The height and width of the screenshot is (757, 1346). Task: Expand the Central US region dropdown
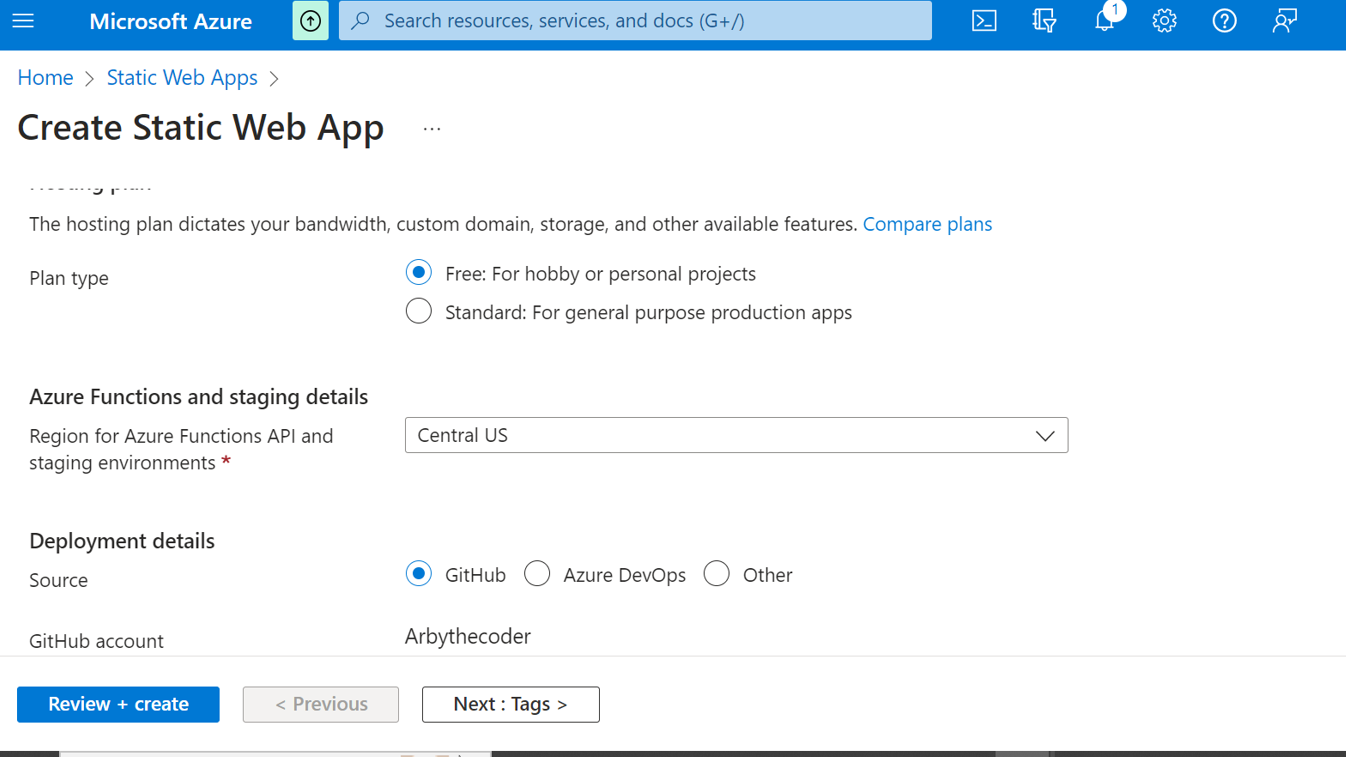[736, 435]
